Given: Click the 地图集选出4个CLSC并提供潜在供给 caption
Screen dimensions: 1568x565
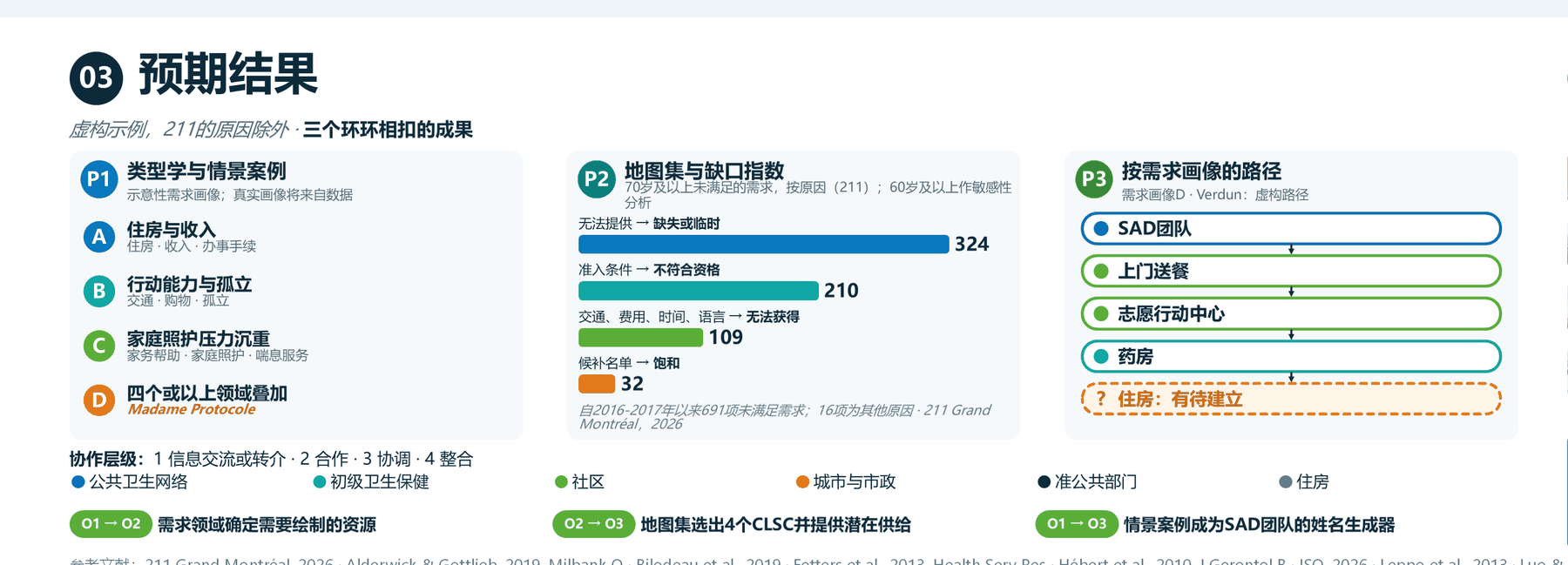Looking at the screenshot, I should [775, 525].
